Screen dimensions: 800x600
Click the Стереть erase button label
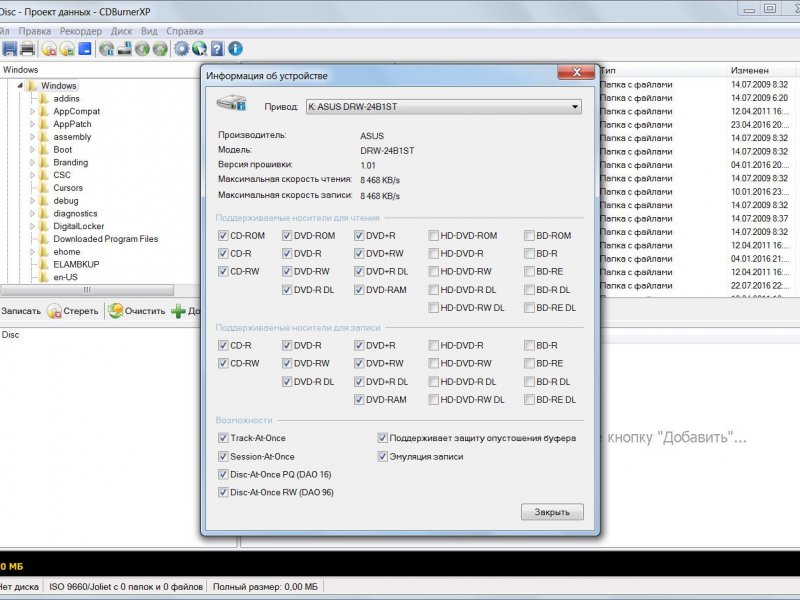click(81, 311)
